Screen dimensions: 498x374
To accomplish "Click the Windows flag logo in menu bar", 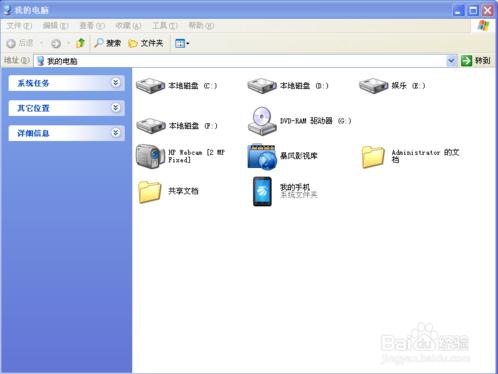I will (x=483, y=26).
